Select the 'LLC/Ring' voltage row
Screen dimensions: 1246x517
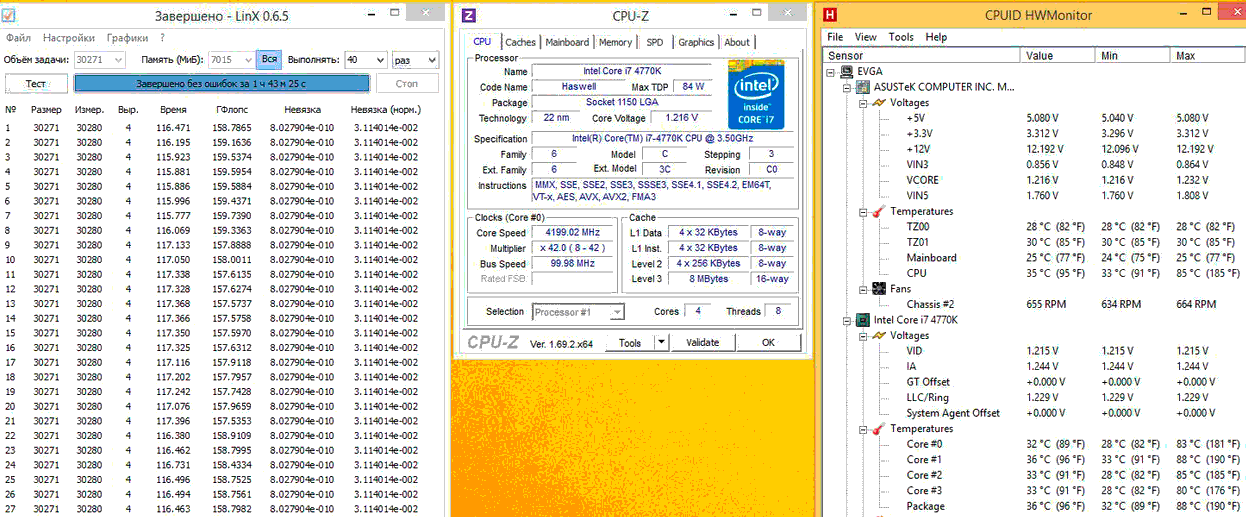[1034, 398]
